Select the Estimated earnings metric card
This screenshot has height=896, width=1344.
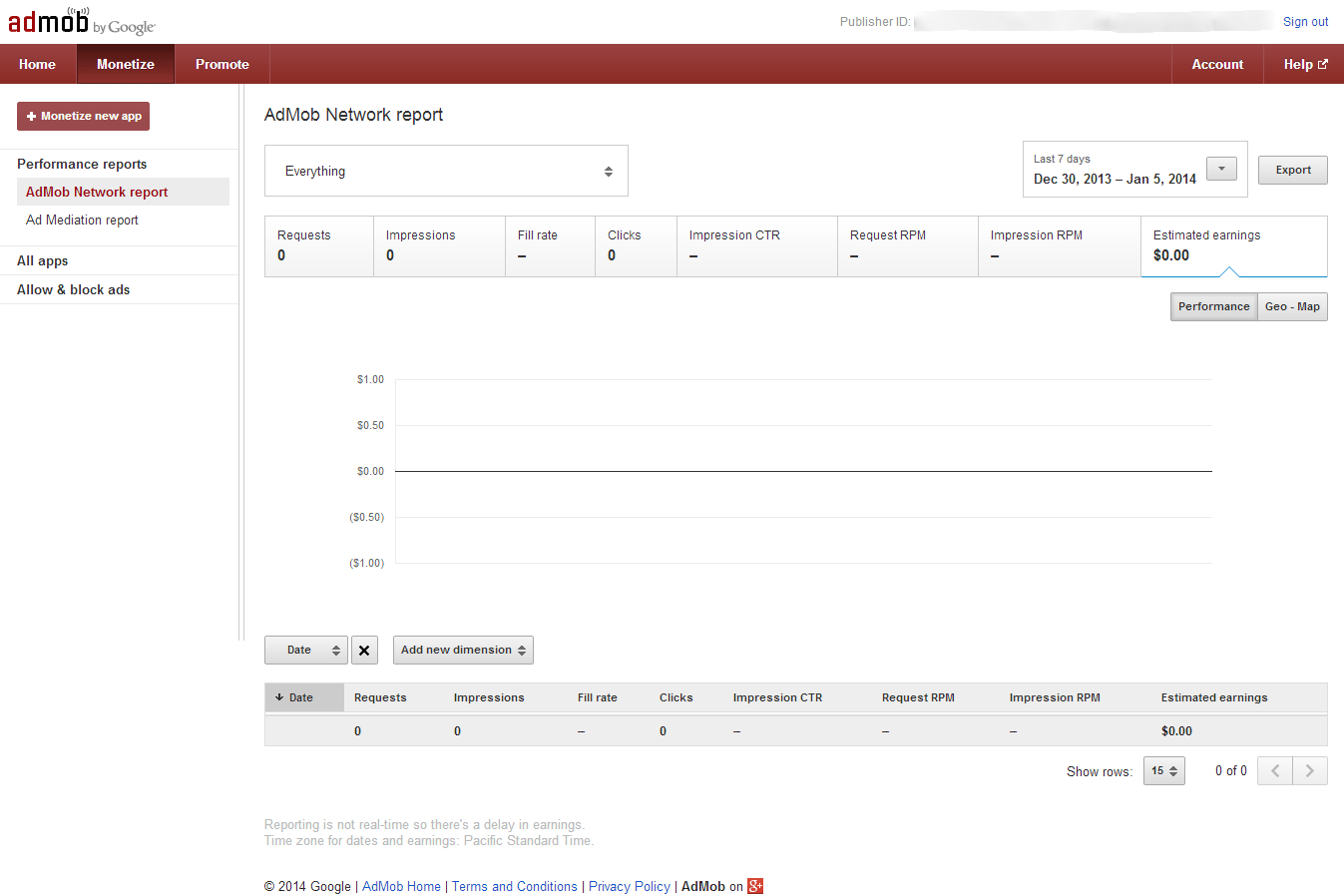pos(1233,245)
